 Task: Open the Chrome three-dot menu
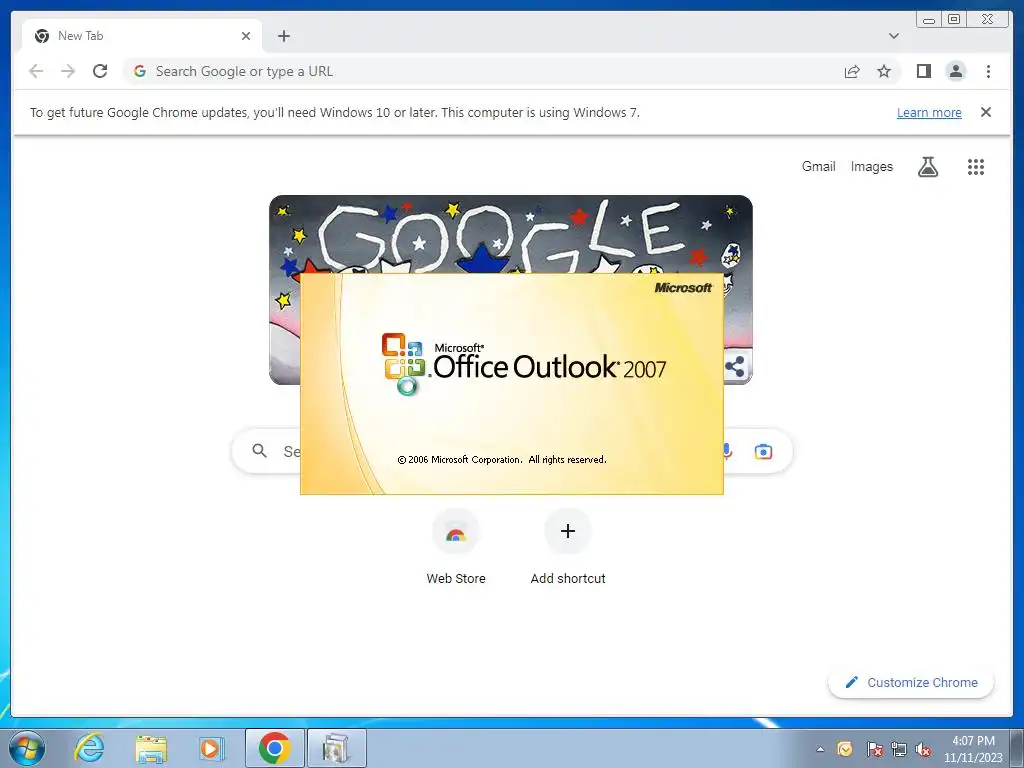[x=988, y=71]
